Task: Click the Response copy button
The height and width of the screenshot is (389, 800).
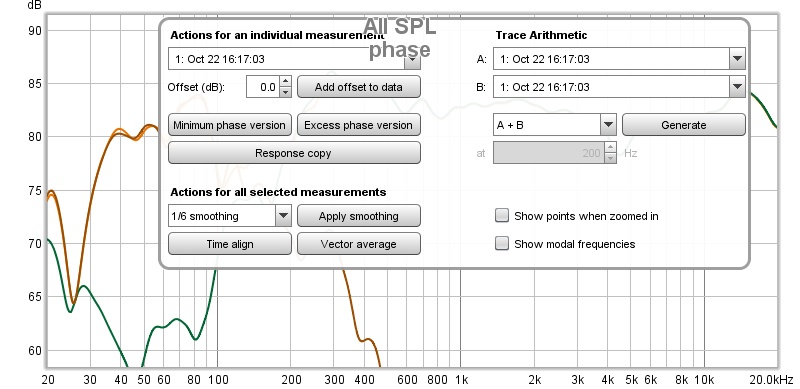Action: pos(294,153)
